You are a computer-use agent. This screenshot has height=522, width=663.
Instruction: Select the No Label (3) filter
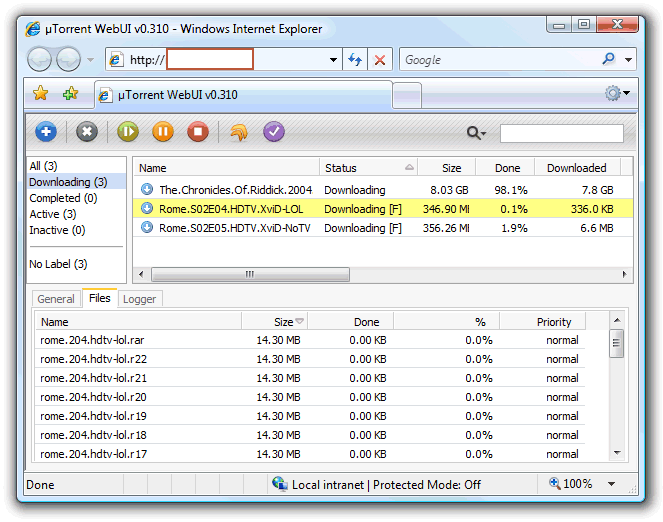pos(58,264)
